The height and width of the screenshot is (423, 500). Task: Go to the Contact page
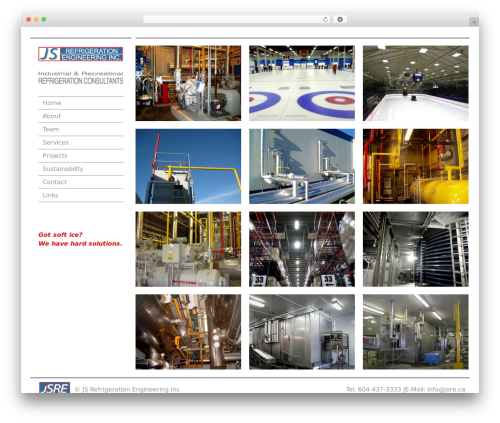[81, 182]
